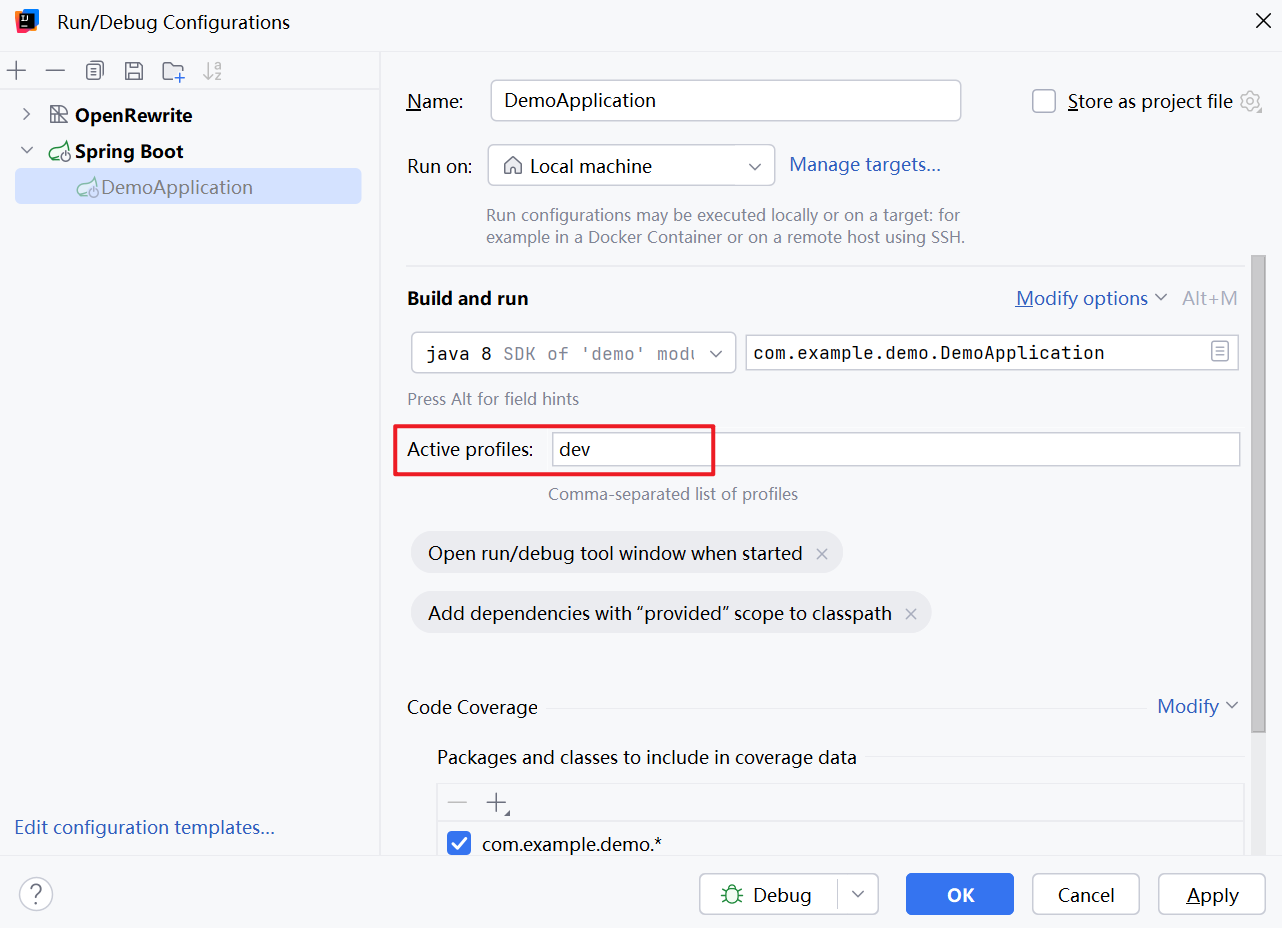The height and width of the screenshot is (928, 1282).
Task: Open the main class field expand icon
Action: (1220, 352)
